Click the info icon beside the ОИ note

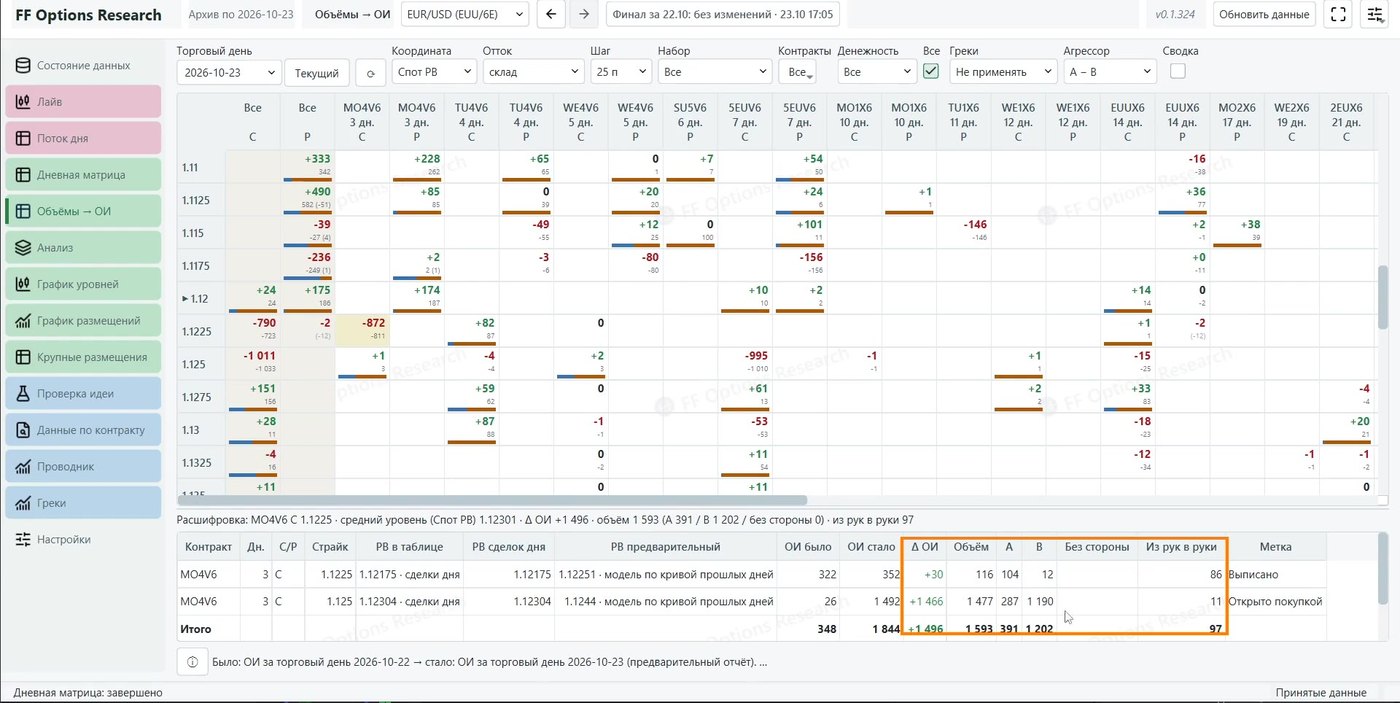[192, 662]
